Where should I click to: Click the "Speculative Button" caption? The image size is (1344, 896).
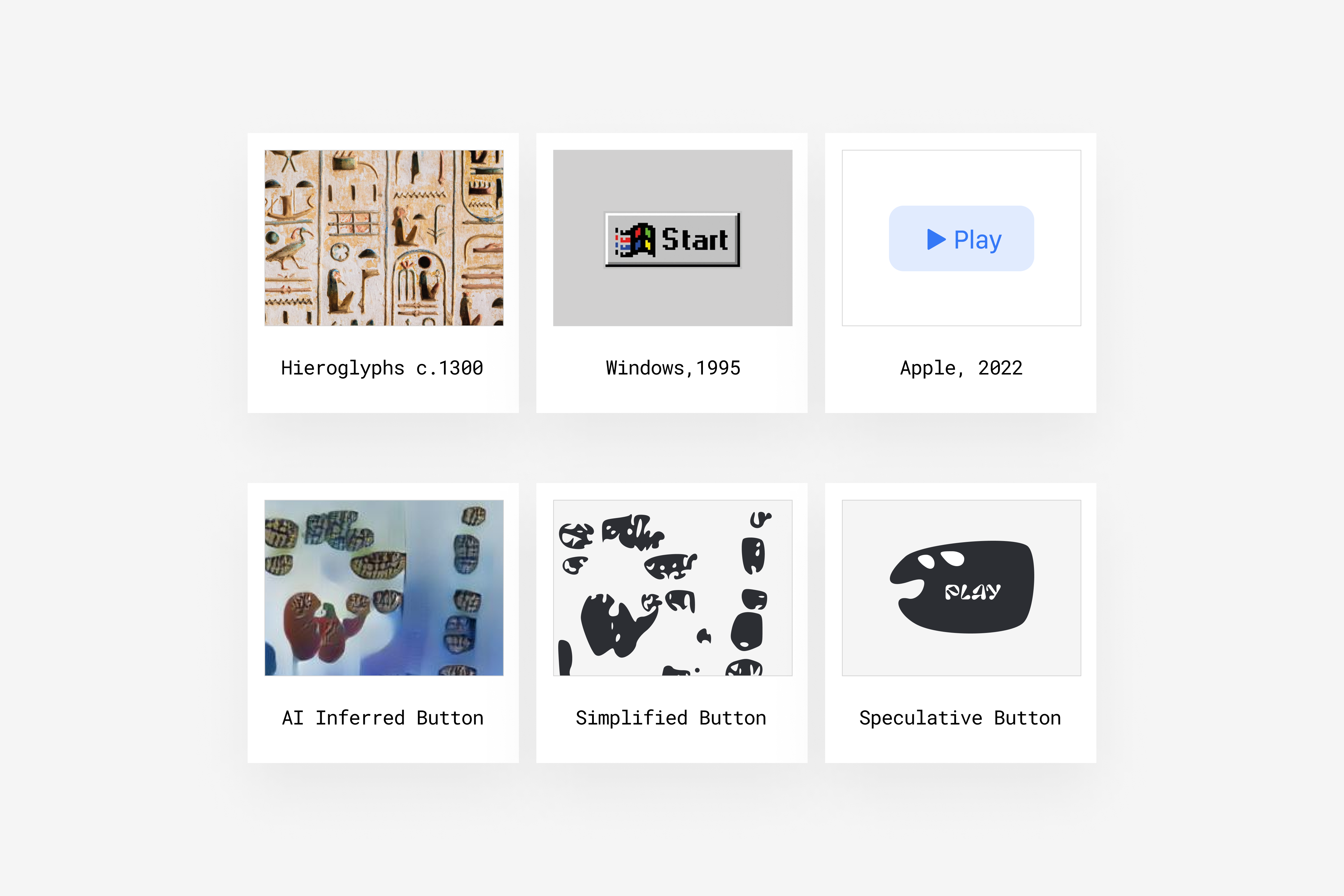(x=960, y=718)
